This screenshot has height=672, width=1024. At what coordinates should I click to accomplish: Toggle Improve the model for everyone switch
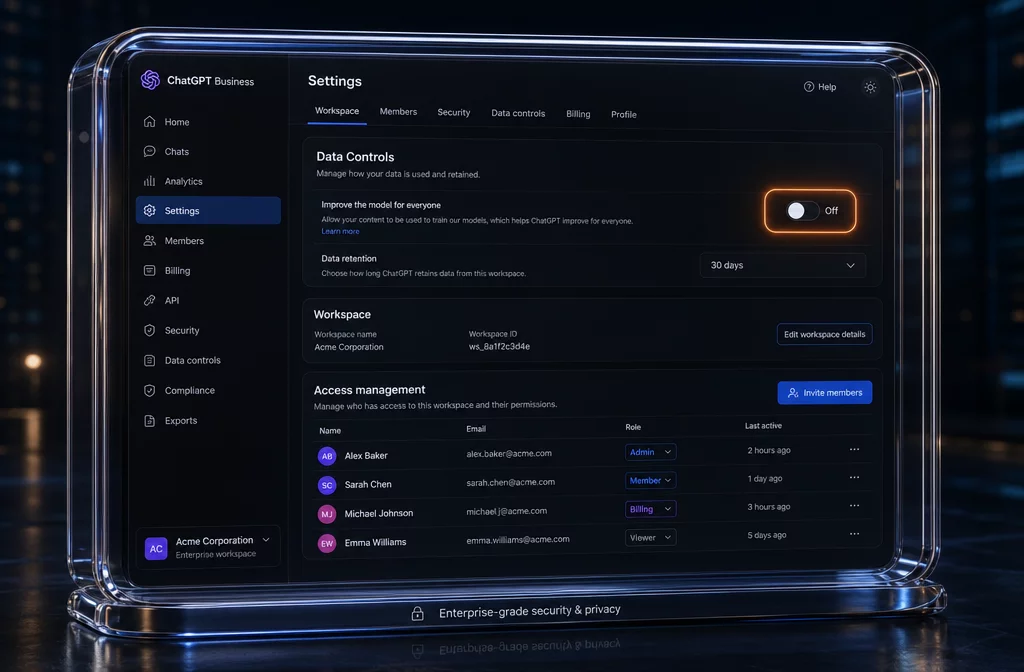(x=803, y=210)
